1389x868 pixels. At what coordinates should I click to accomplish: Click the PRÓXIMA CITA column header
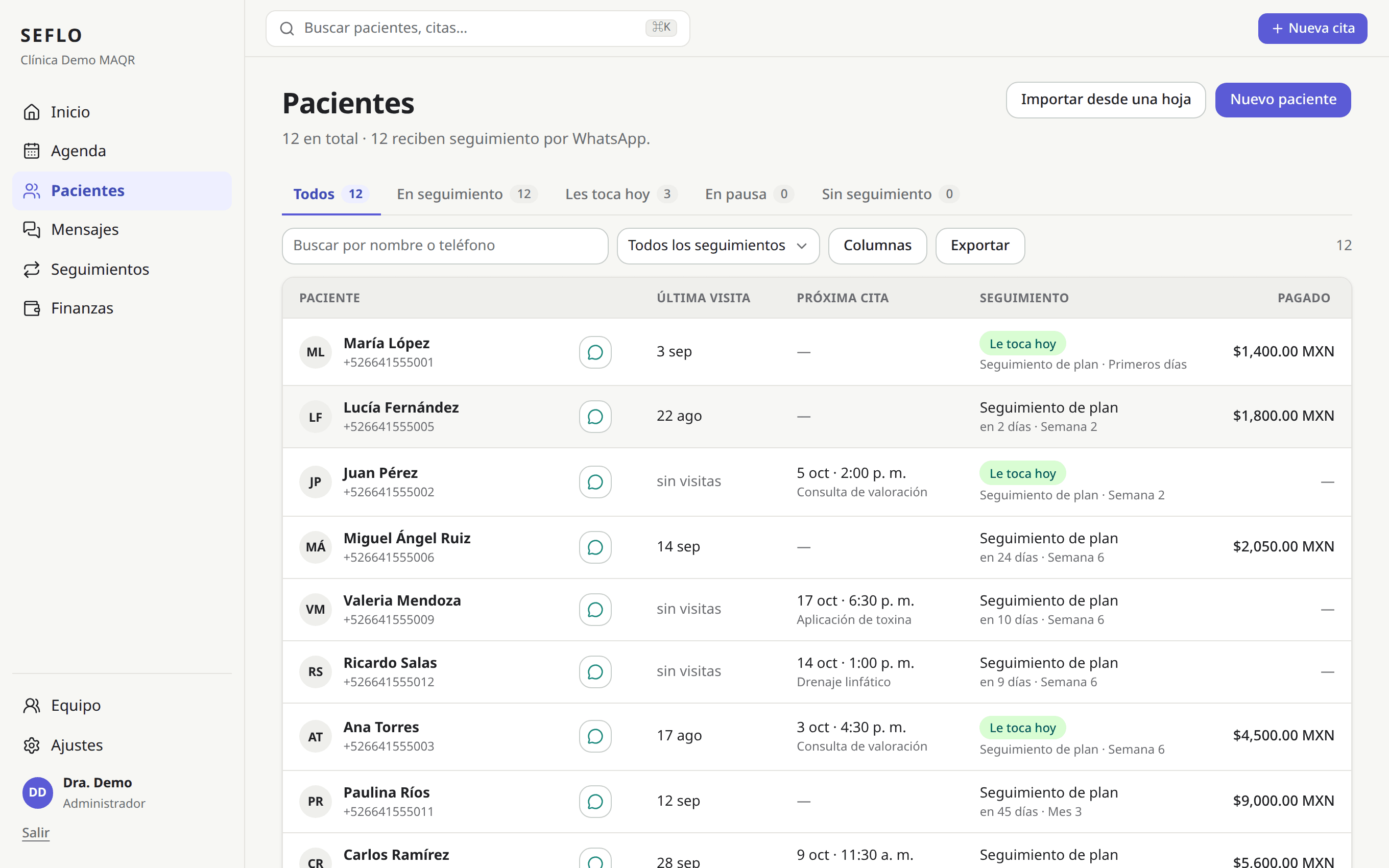tap(842, 298)
